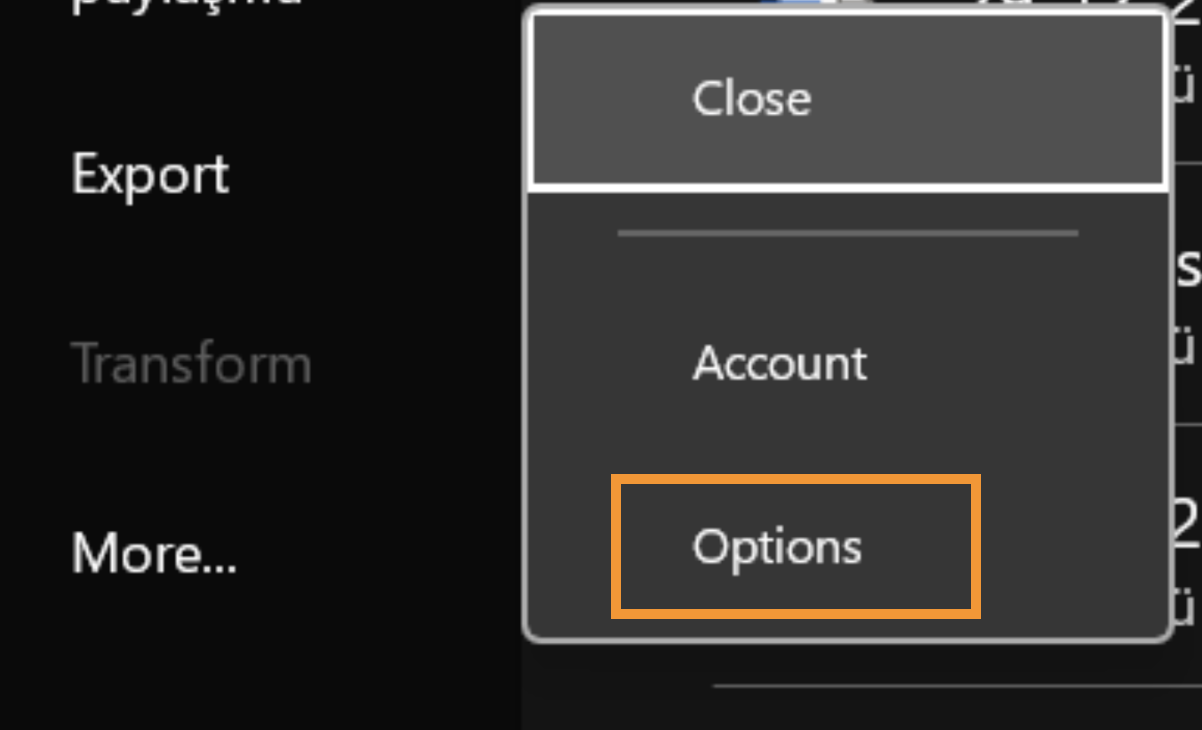Select Options in the popup menu
1202x730 pixels.
(x=777, y=547)
